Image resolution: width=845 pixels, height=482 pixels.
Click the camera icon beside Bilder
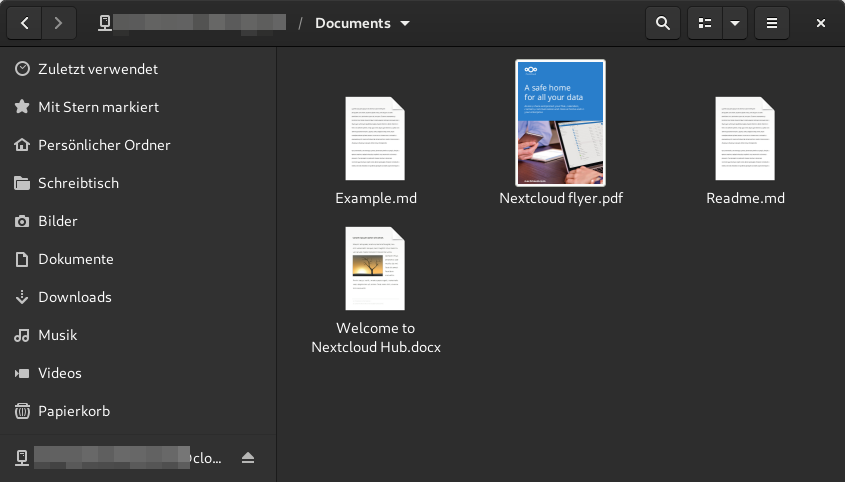click(22, 221)
